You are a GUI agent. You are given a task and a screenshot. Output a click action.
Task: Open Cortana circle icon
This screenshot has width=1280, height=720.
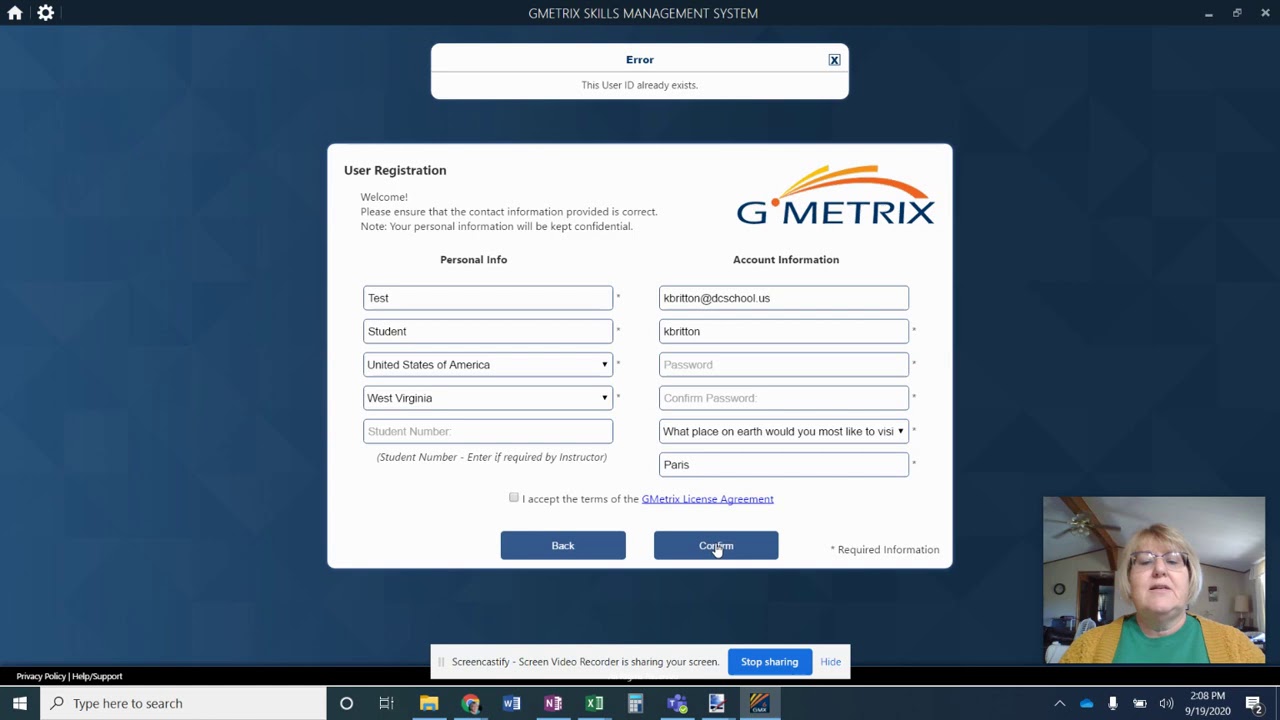(346, 703)
